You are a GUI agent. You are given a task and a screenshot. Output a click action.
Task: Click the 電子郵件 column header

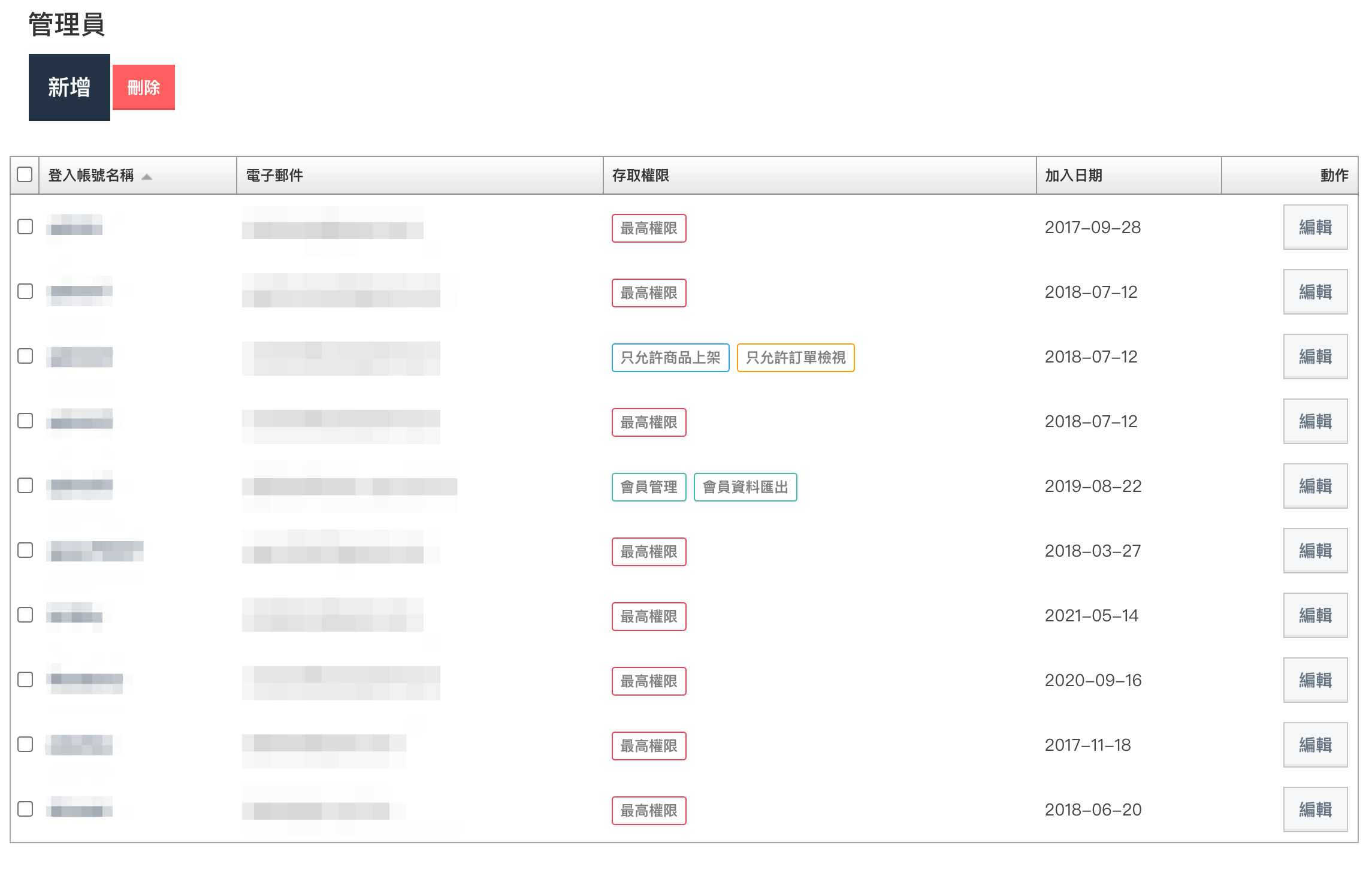(274, 176)
